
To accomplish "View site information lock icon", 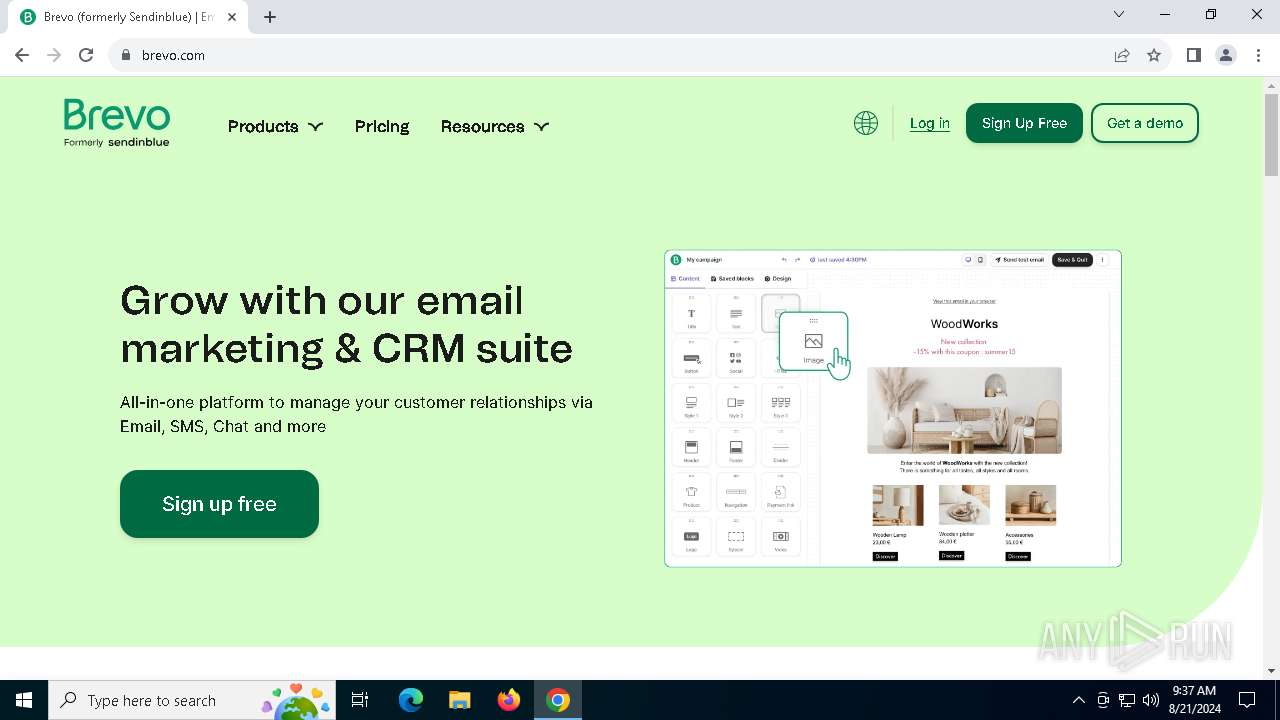I will [126, 55].
